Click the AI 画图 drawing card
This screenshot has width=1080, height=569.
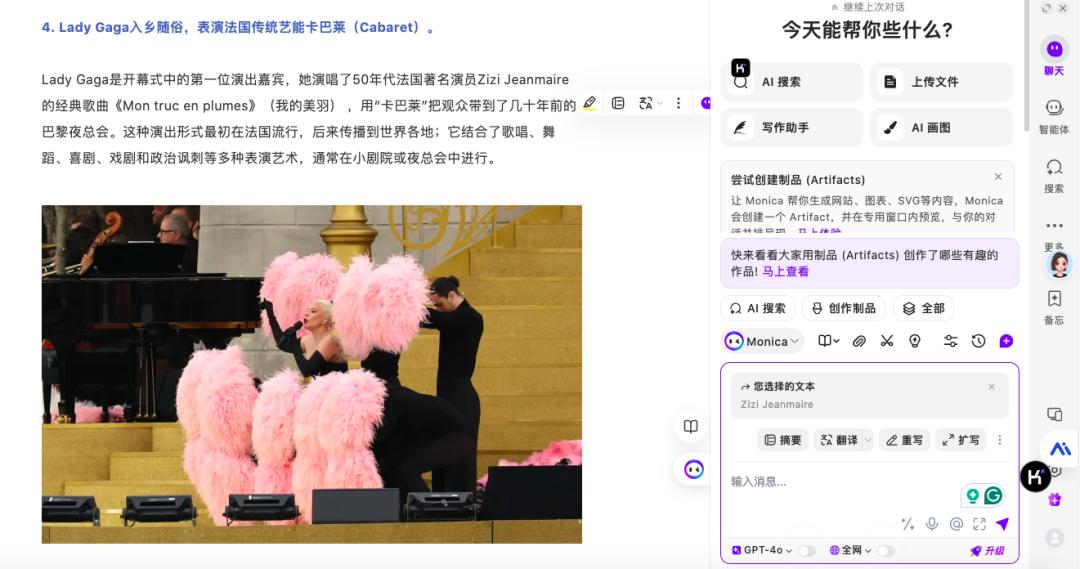[x=942, y=127]
